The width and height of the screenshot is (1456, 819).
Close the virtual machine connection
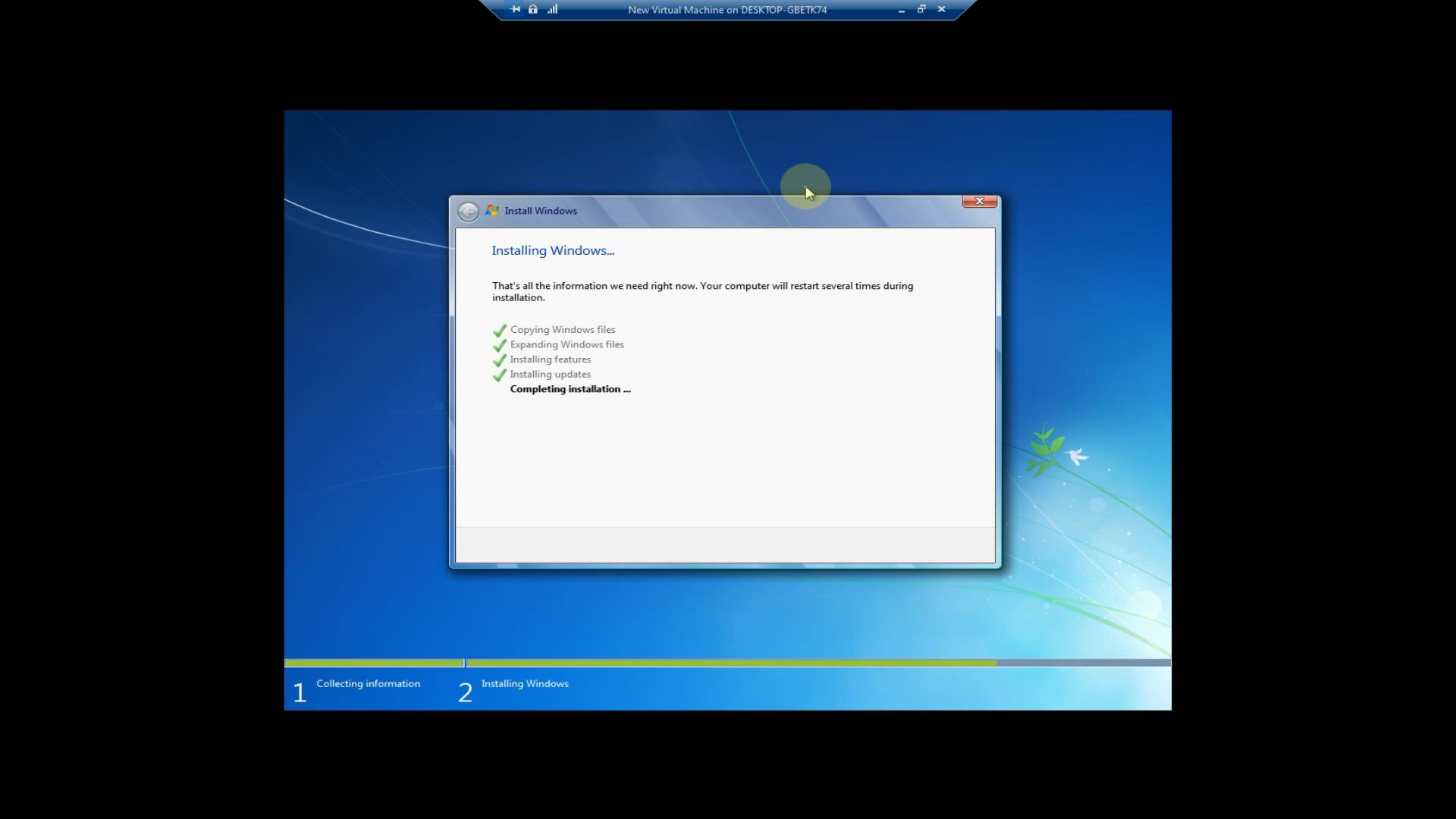[x=942, y=9]
